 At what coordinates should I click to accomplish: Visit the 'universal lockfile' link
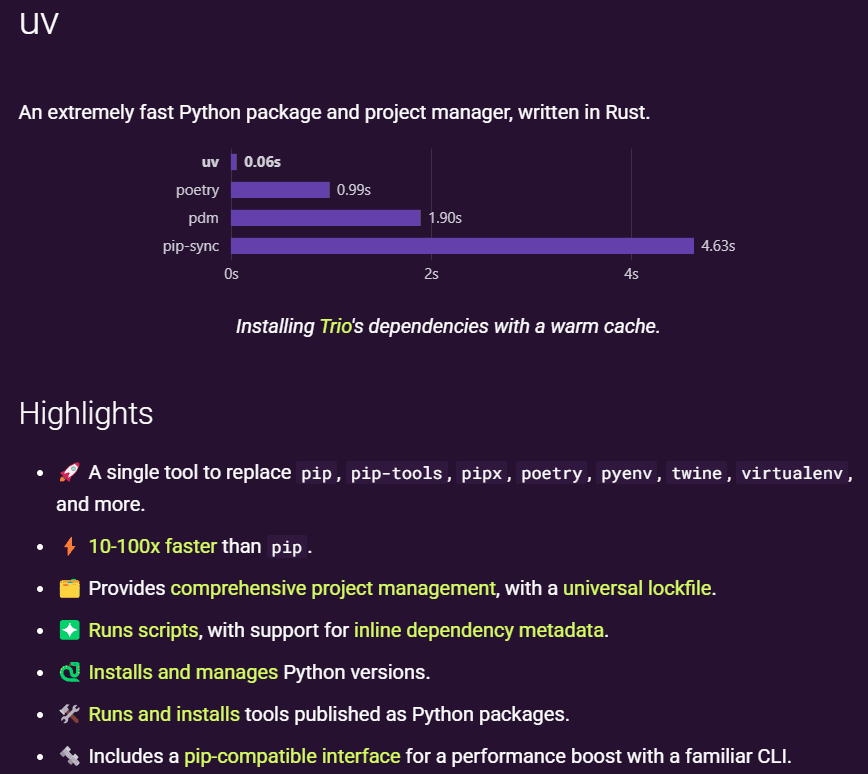pyautogui.click(x=637, y=588)
